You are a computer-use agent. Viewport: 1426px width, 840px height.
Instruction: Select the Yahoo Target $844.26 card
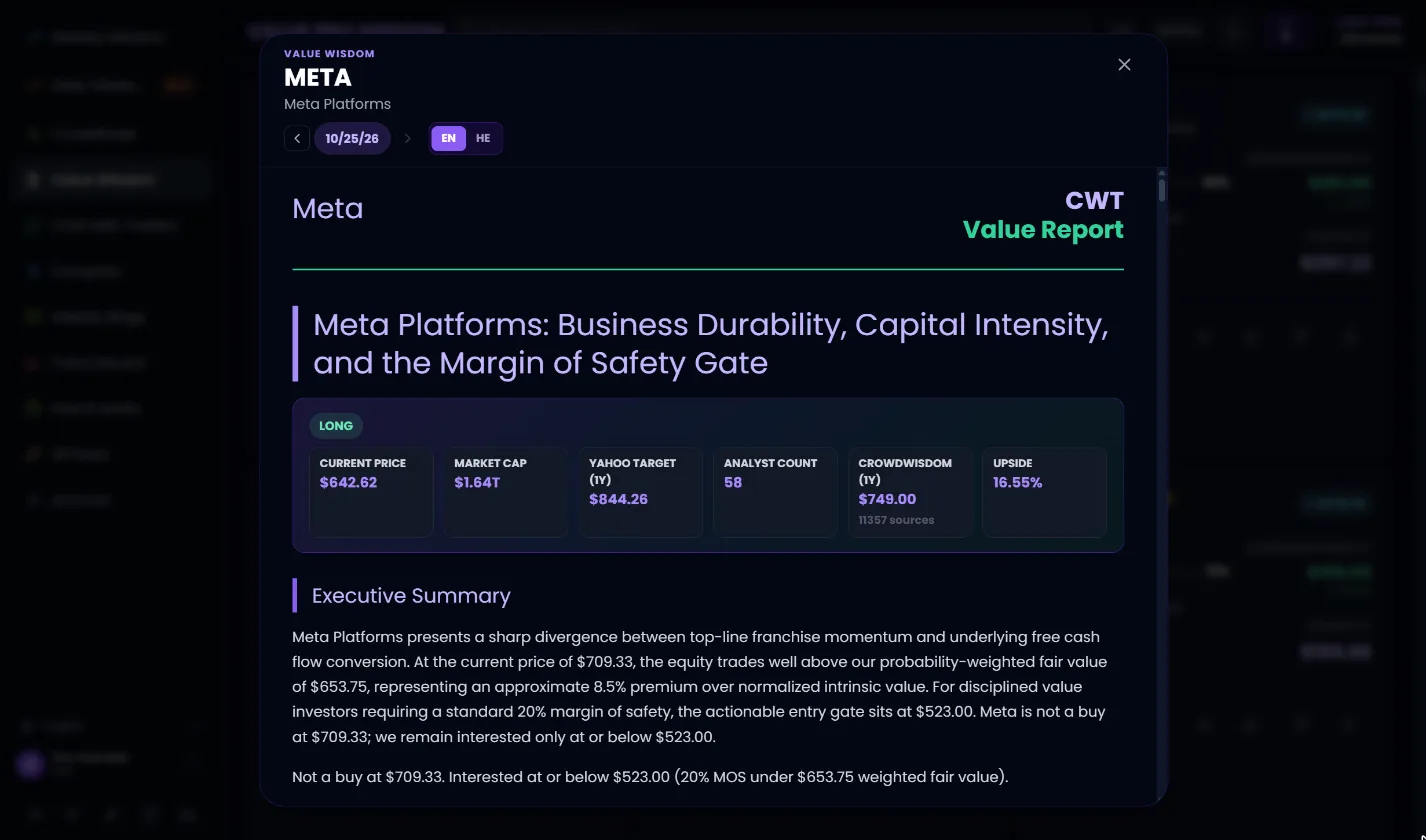pyautogui.click(x=641, y=492)
